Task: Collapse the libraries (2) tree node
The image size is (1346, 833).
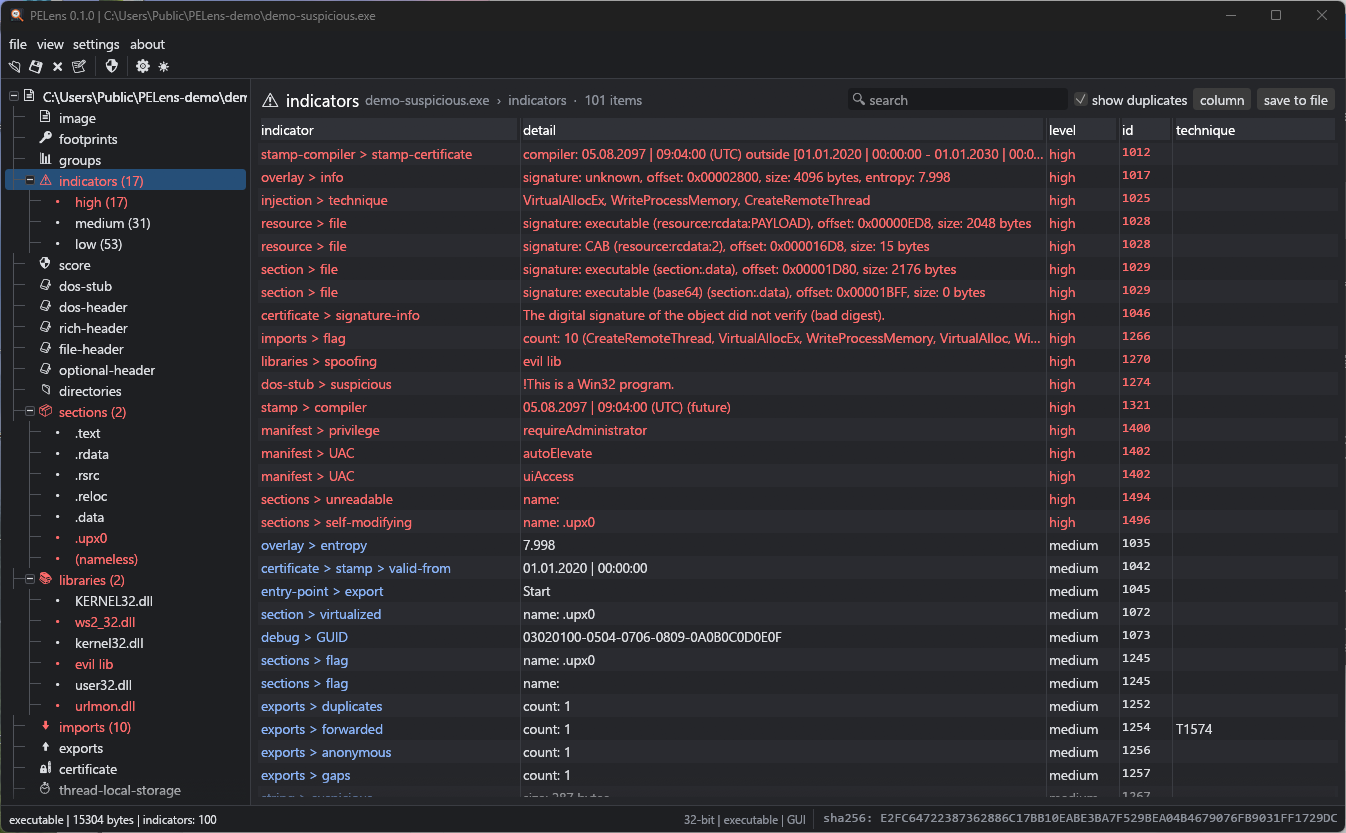Action: [30, 579]
